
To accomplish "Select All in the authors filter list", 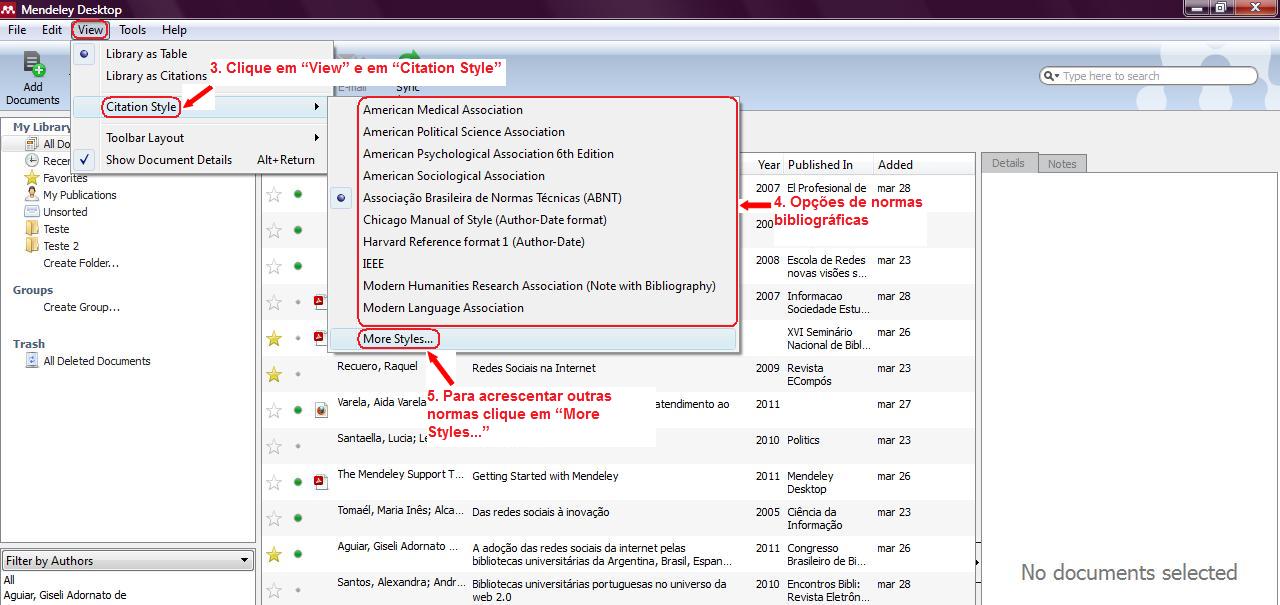I will tap(9, 580).
